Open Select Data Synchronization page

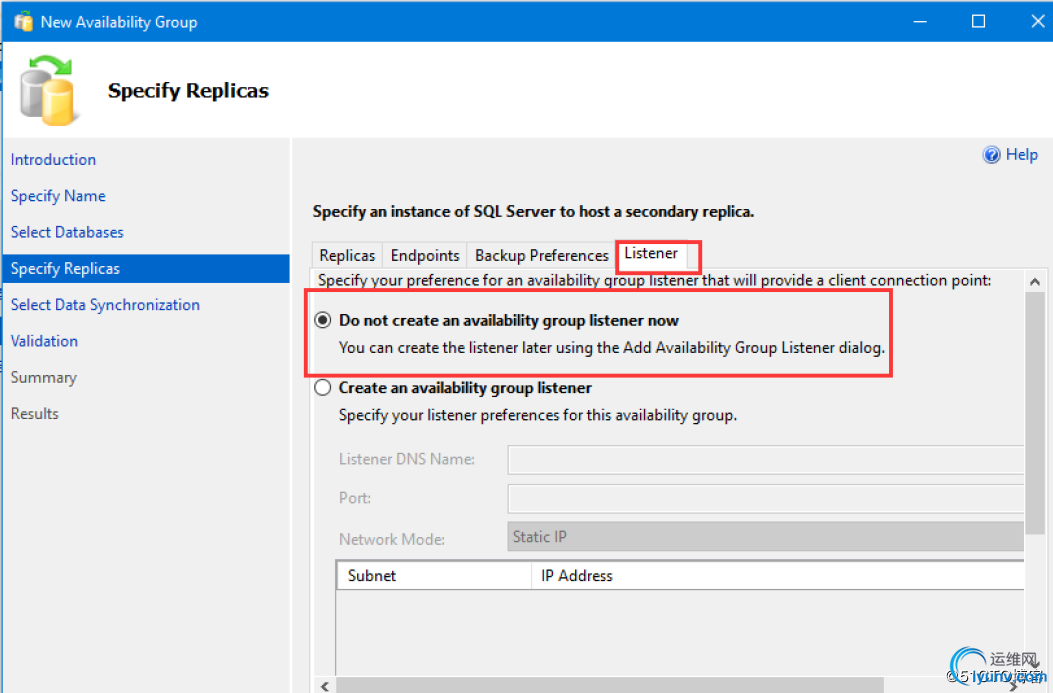coord(105,305)
